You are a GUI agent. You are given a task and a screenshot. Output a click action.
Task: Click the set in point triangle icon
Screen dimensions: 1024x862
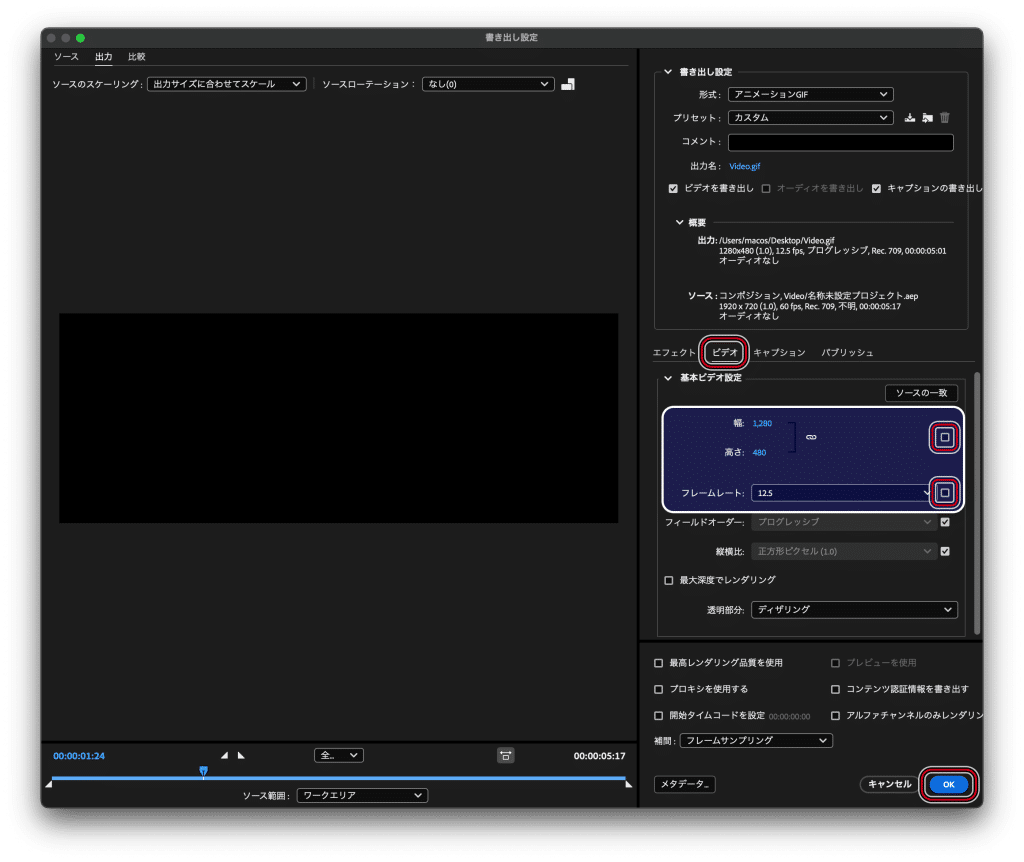224,755
